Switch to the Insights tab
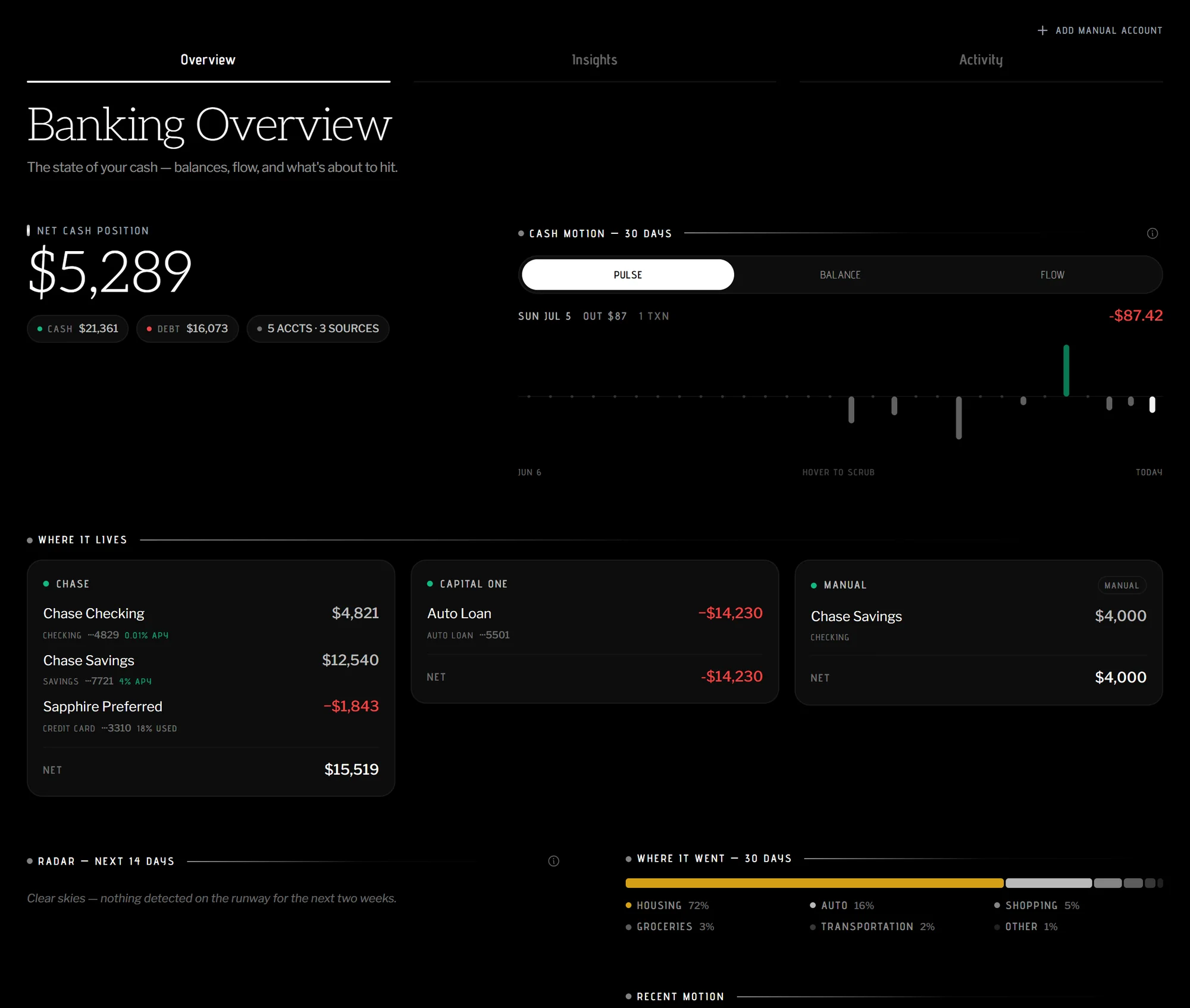 pos(594,60)
